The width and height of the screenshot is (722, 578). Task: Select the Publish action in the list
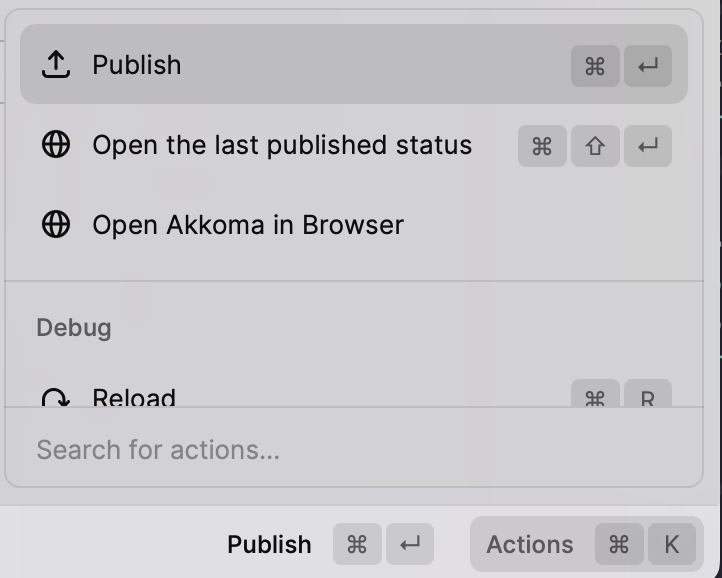(354, 64)
